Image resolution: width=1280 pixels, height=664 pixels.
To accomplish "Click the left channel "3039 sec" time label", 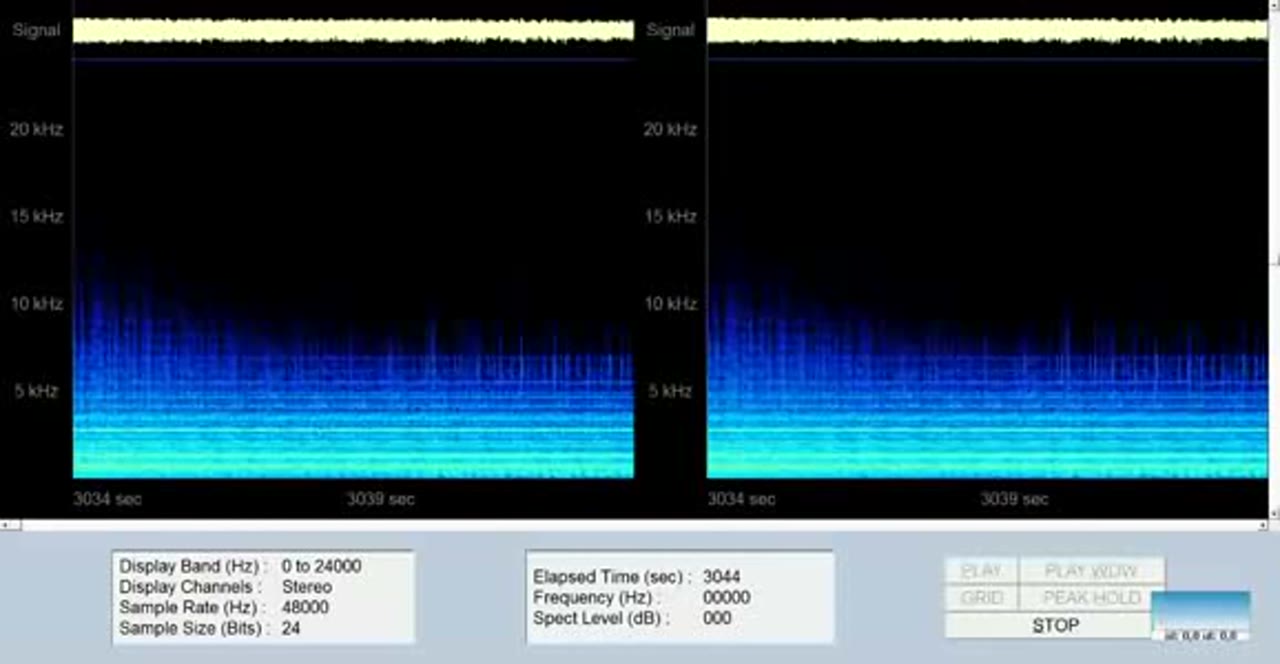I will (x=380, y=499).
